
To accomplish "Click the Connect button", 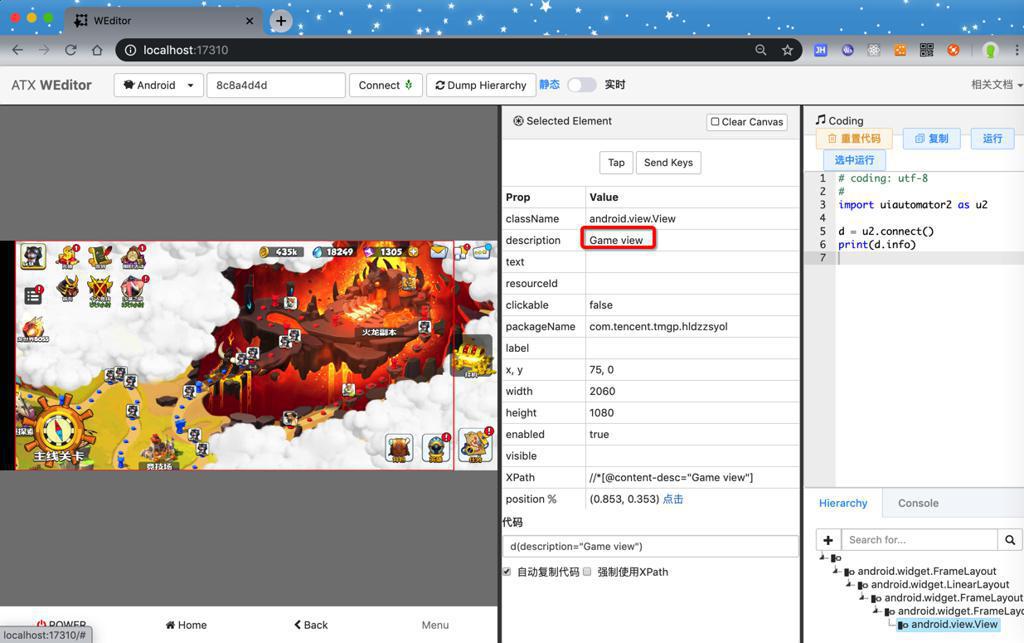I will [385, 86].
